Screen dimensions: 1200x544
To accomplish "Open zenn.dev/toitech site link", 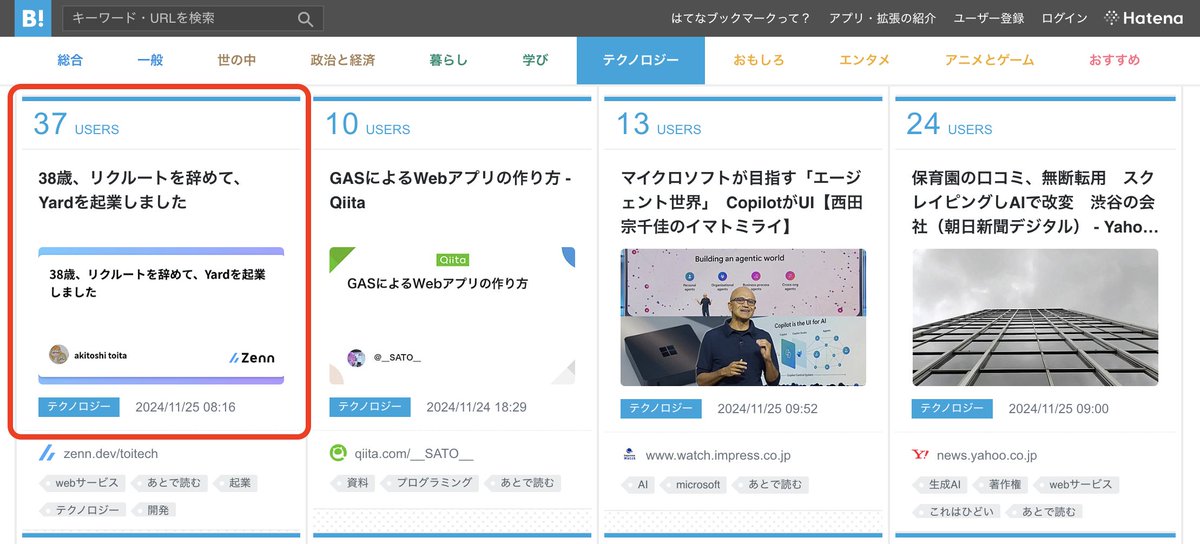I will 111,454.
